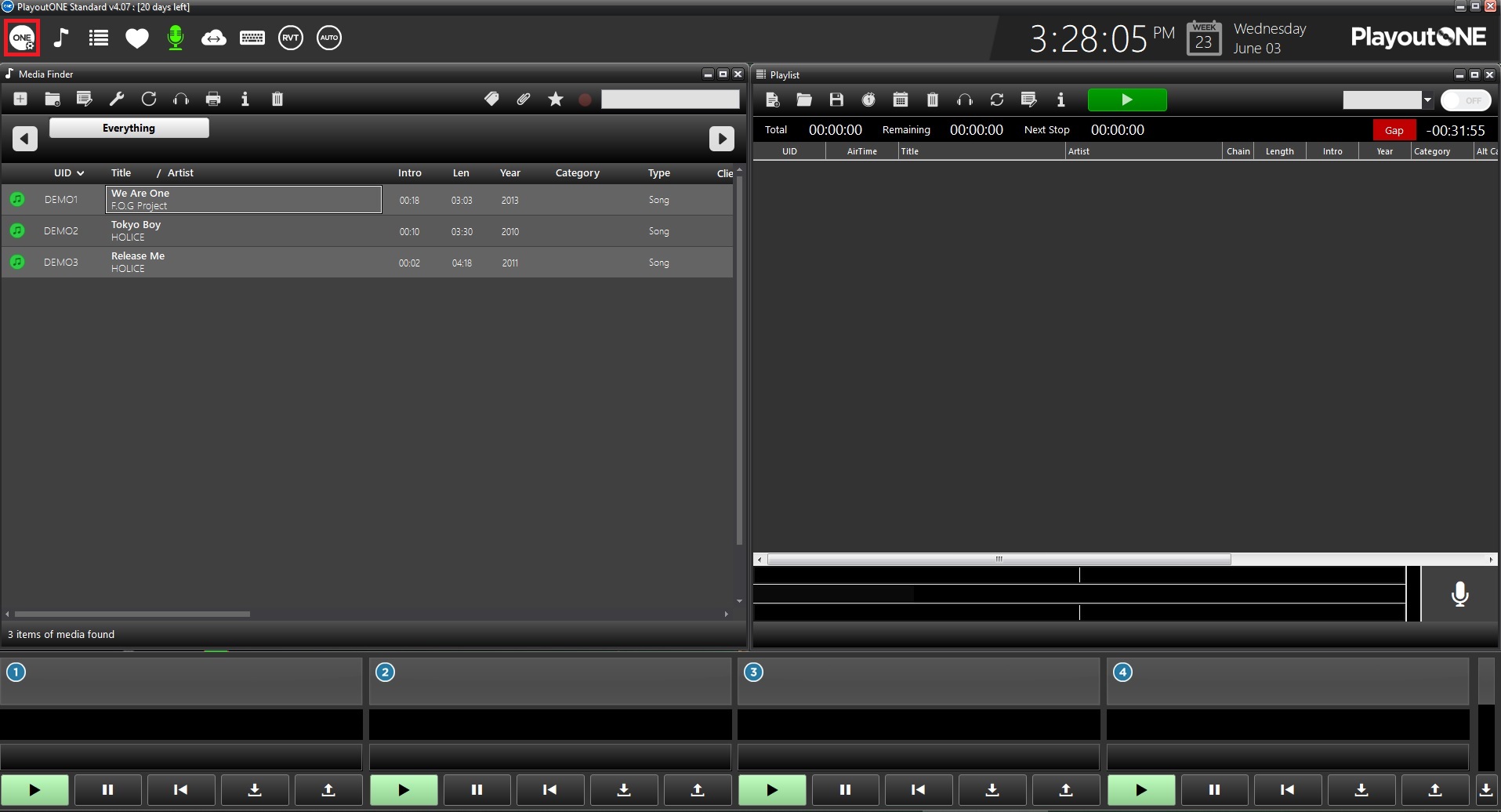Click the keyboard hotkeys icon
This screenshot has height=812, width=1501.
click(252, 38)
